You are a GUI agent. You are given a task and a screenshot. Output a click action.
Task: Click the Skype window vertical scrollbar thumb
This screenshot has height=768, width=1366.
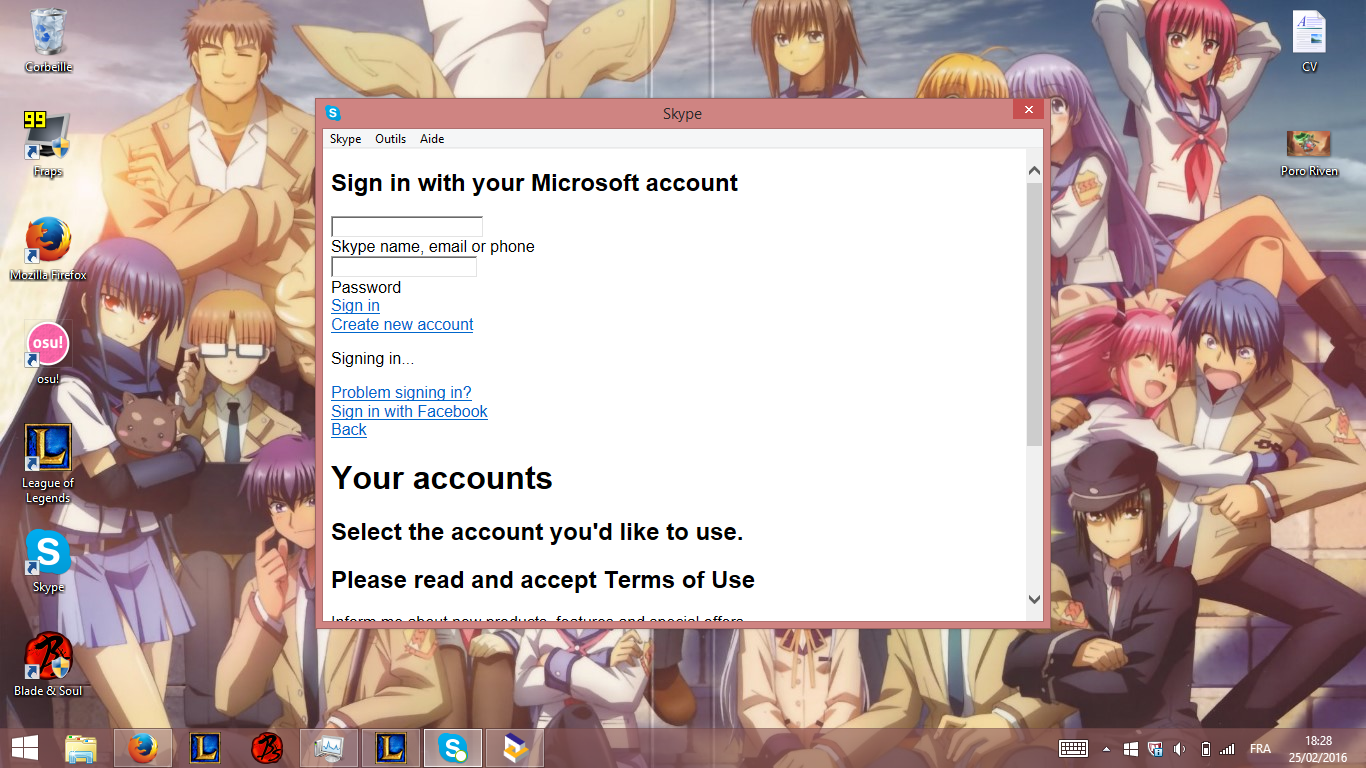[1034, 314]
